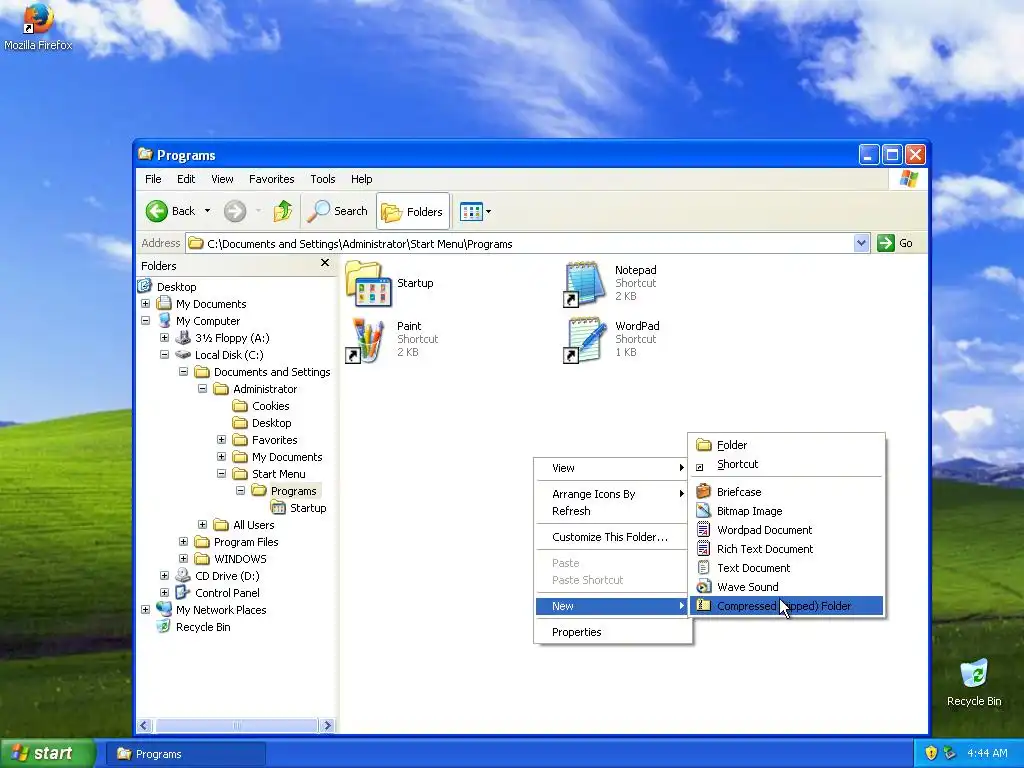Choose Folder from the New submenu

click(x=786, y=445)
